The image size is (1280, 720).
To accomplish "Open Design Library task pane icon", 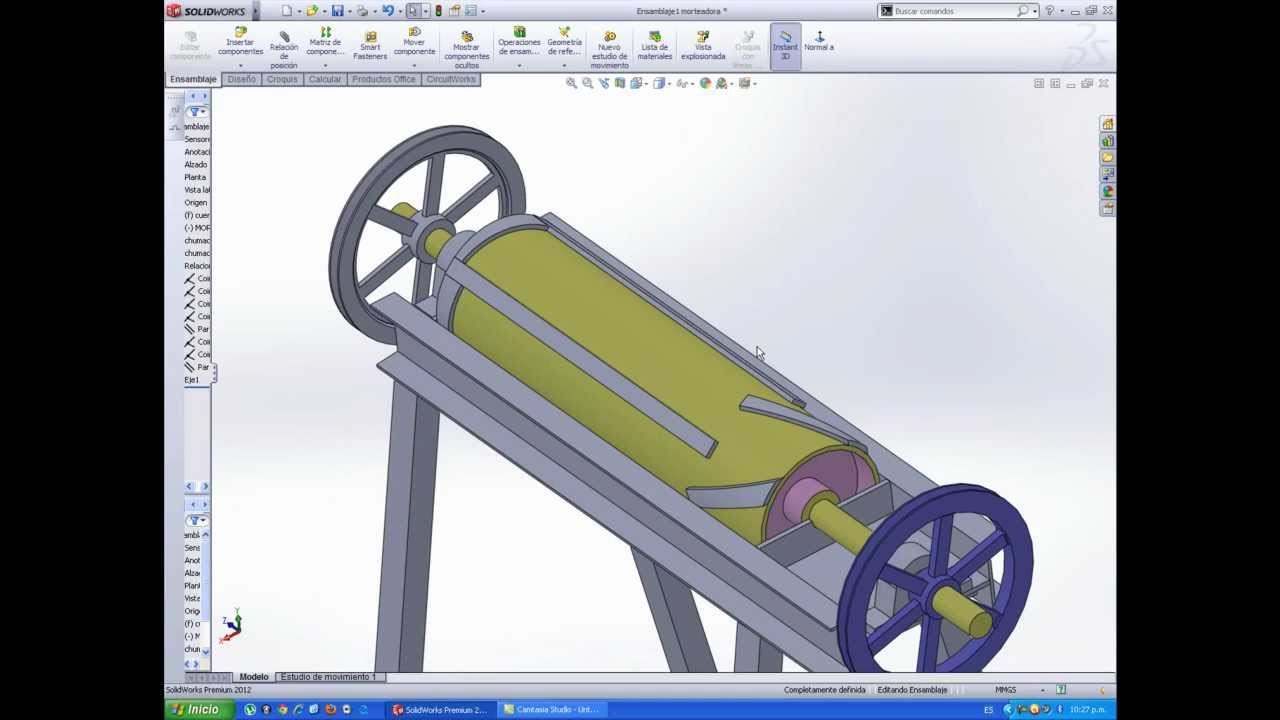I will 1107,141.
